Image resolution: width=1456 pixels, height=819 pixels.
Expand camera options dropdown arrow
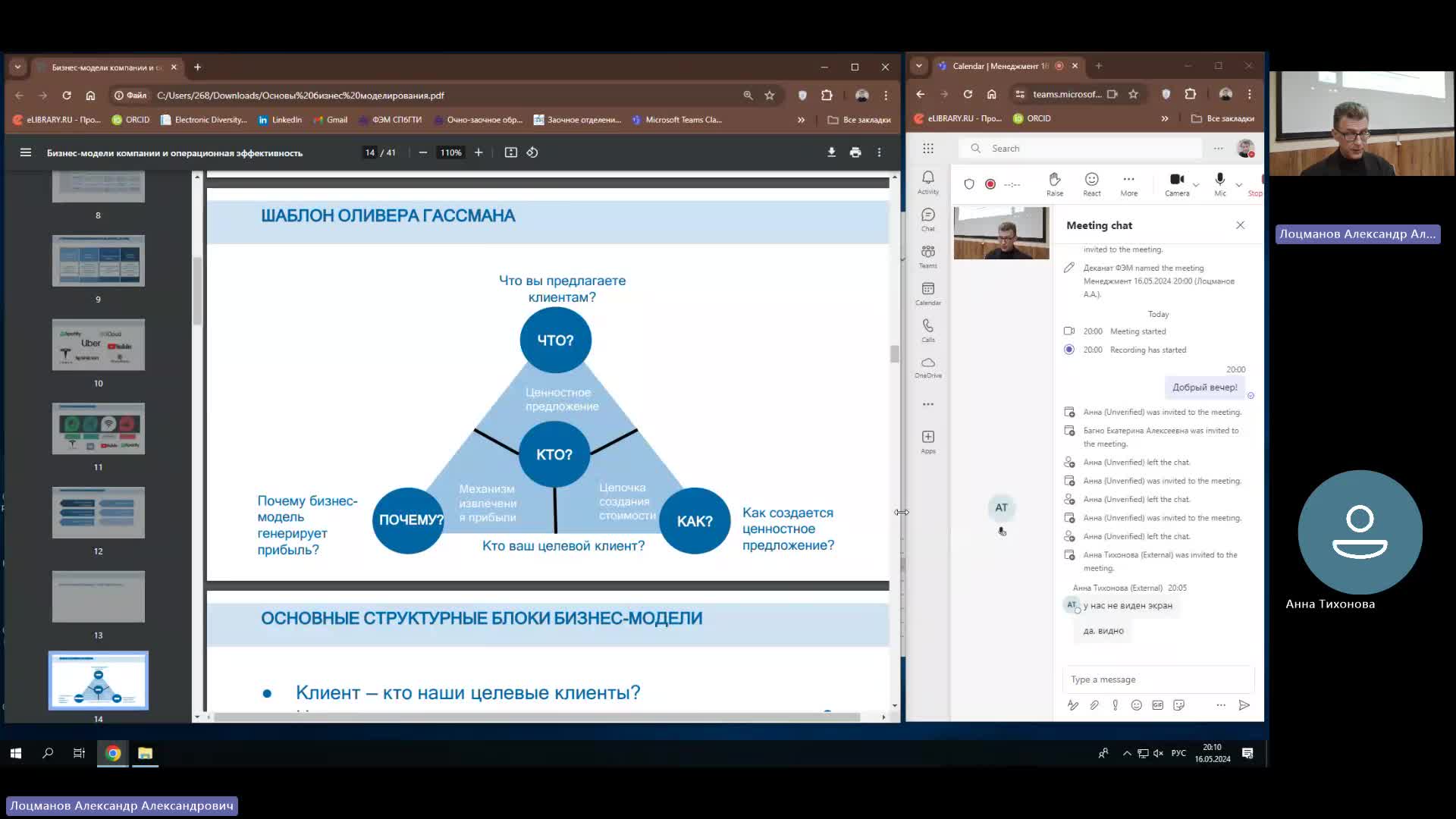(x=1196, y=184)
